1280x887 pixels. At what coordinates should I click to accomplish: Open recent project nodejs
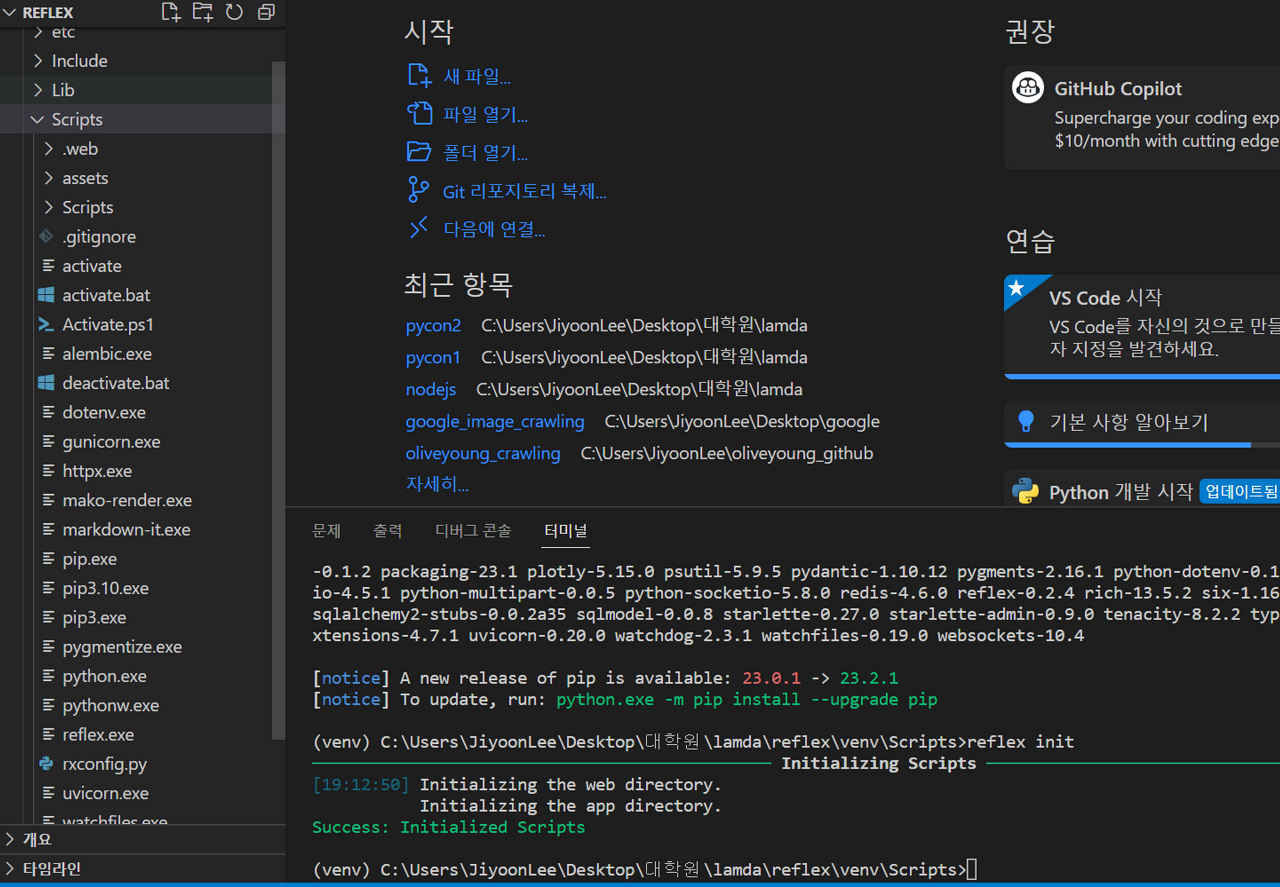point(430,389)
